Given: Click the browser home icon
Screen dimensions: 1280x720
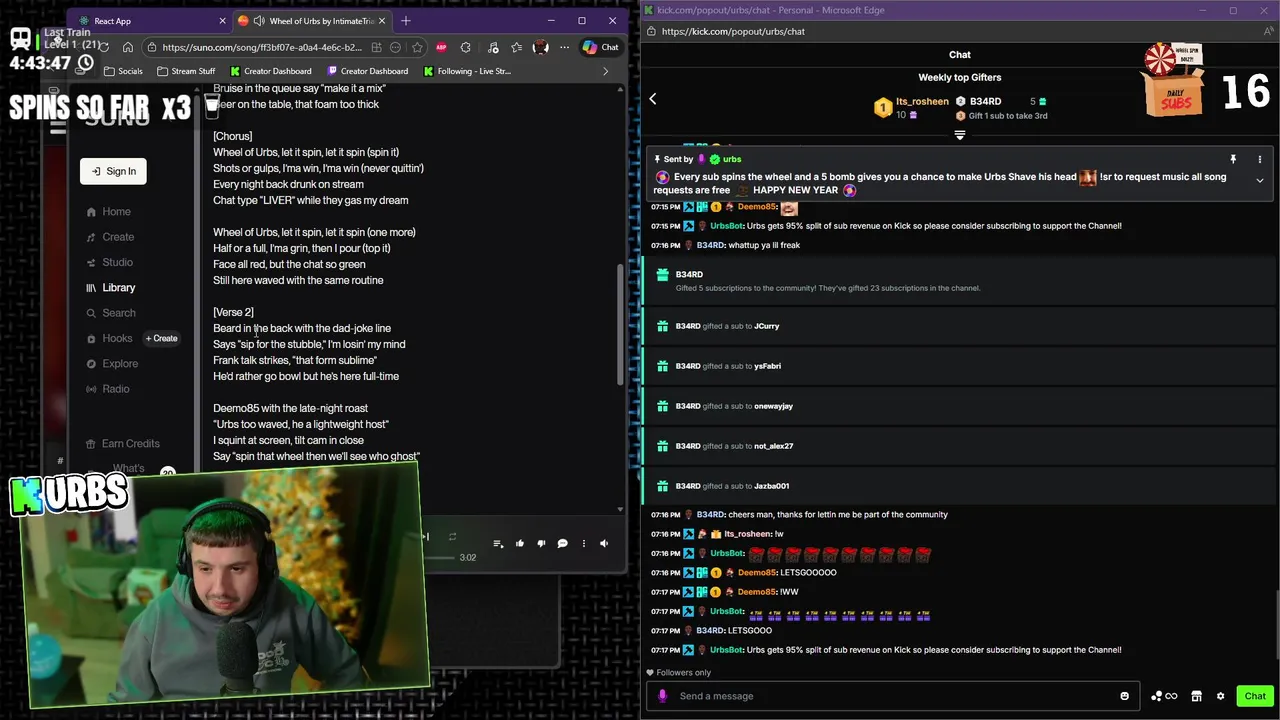Looking at the screenshot, I should click(128, 47).
